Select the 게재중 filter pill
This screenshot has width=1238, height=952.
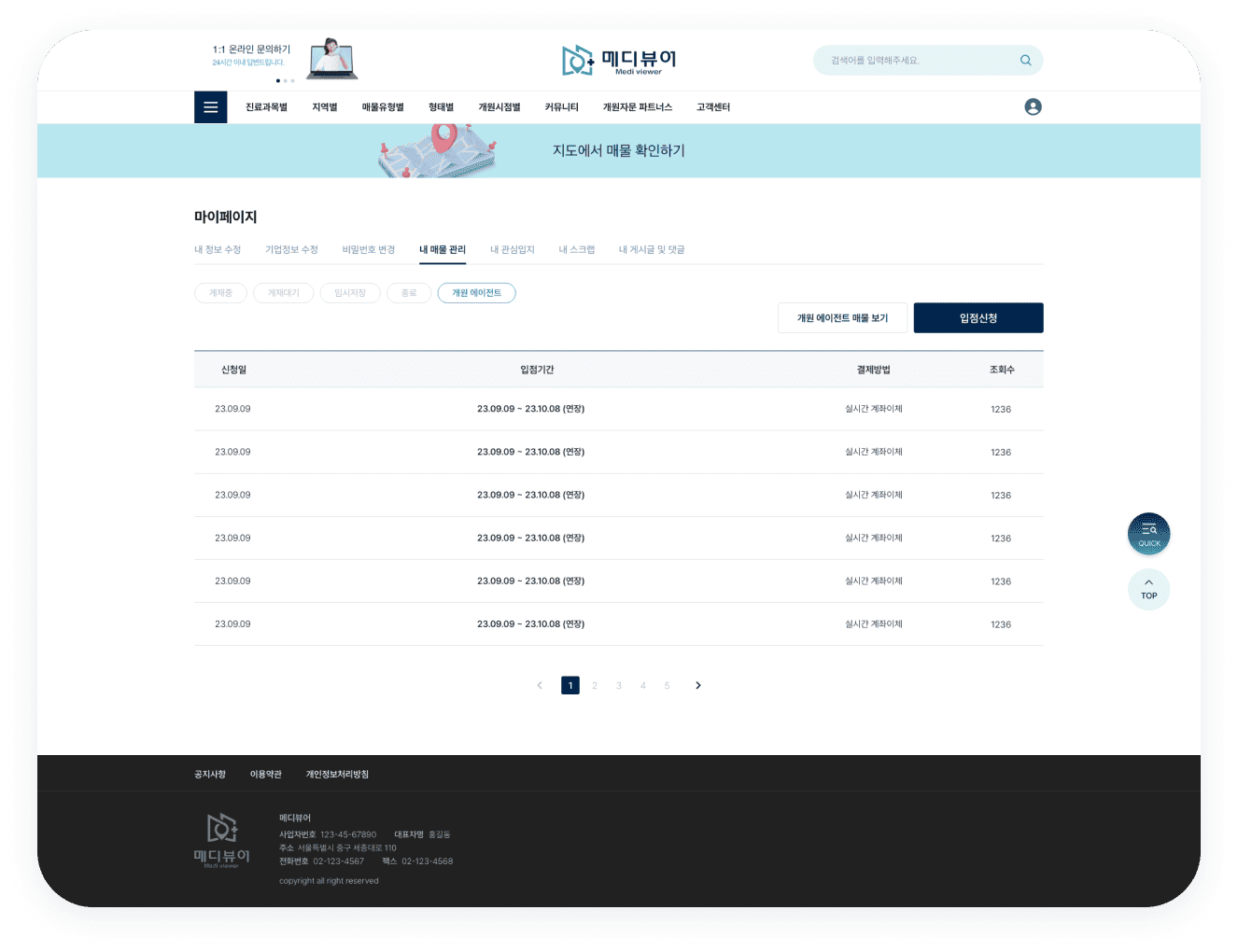220,293
